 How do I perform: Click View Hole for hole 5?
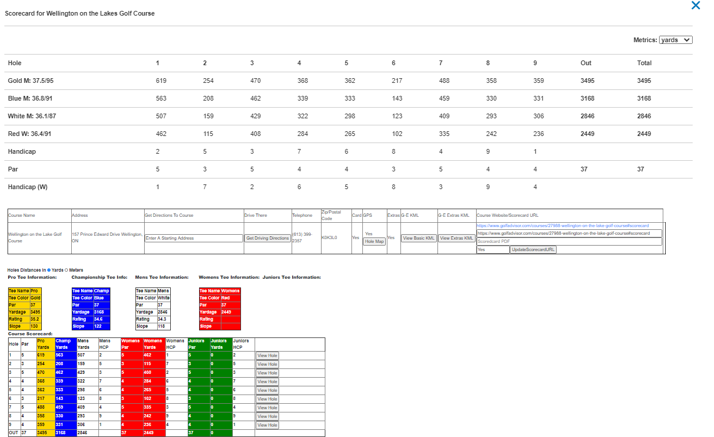click(267, 390)
